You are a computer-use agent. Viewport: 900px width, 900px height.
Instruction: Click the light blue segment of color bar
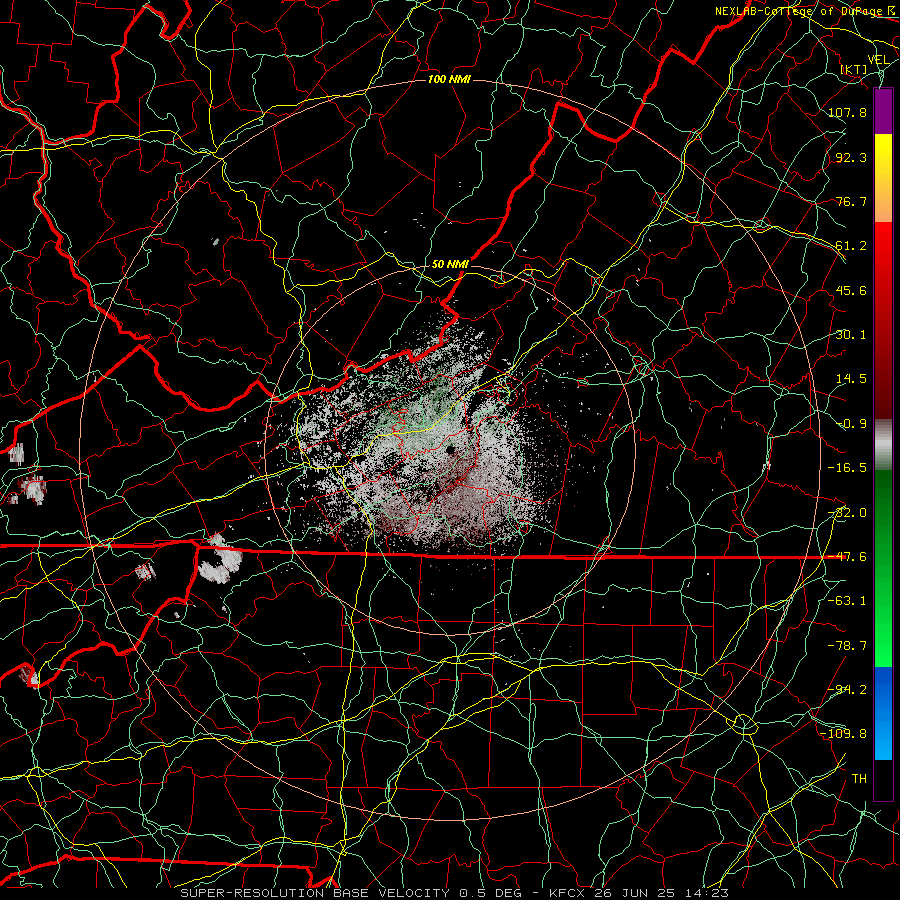coord(883,713)
